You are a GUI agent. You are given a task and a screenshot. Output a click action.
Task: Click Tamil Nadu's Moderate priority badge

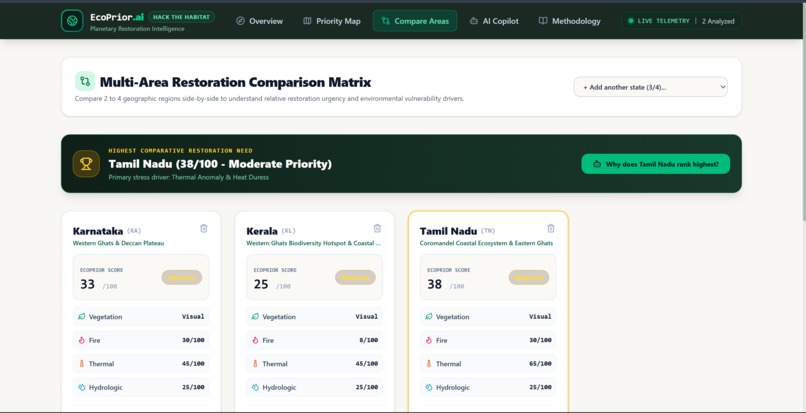[x=529, y=277]
